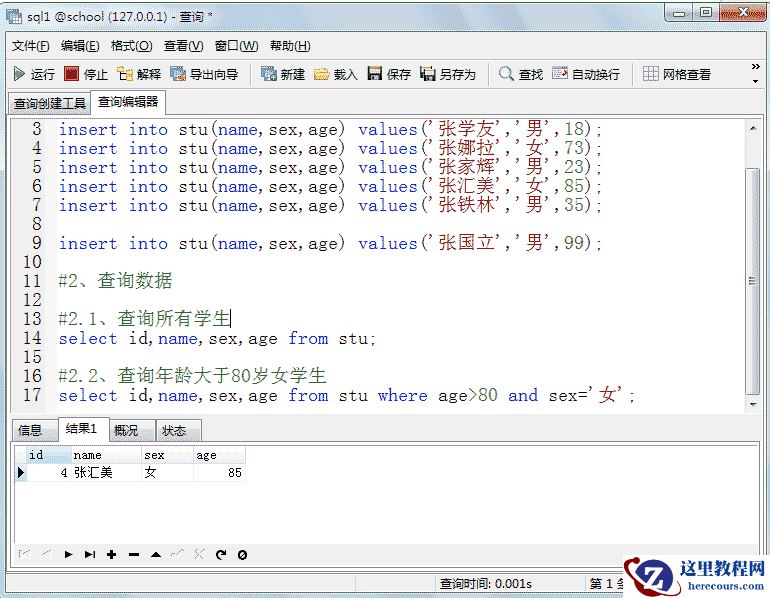Click the 查询时间: 0.001s status entry
Image resolution: width=770 pixels, height=598 pixels.
point(485,583)
